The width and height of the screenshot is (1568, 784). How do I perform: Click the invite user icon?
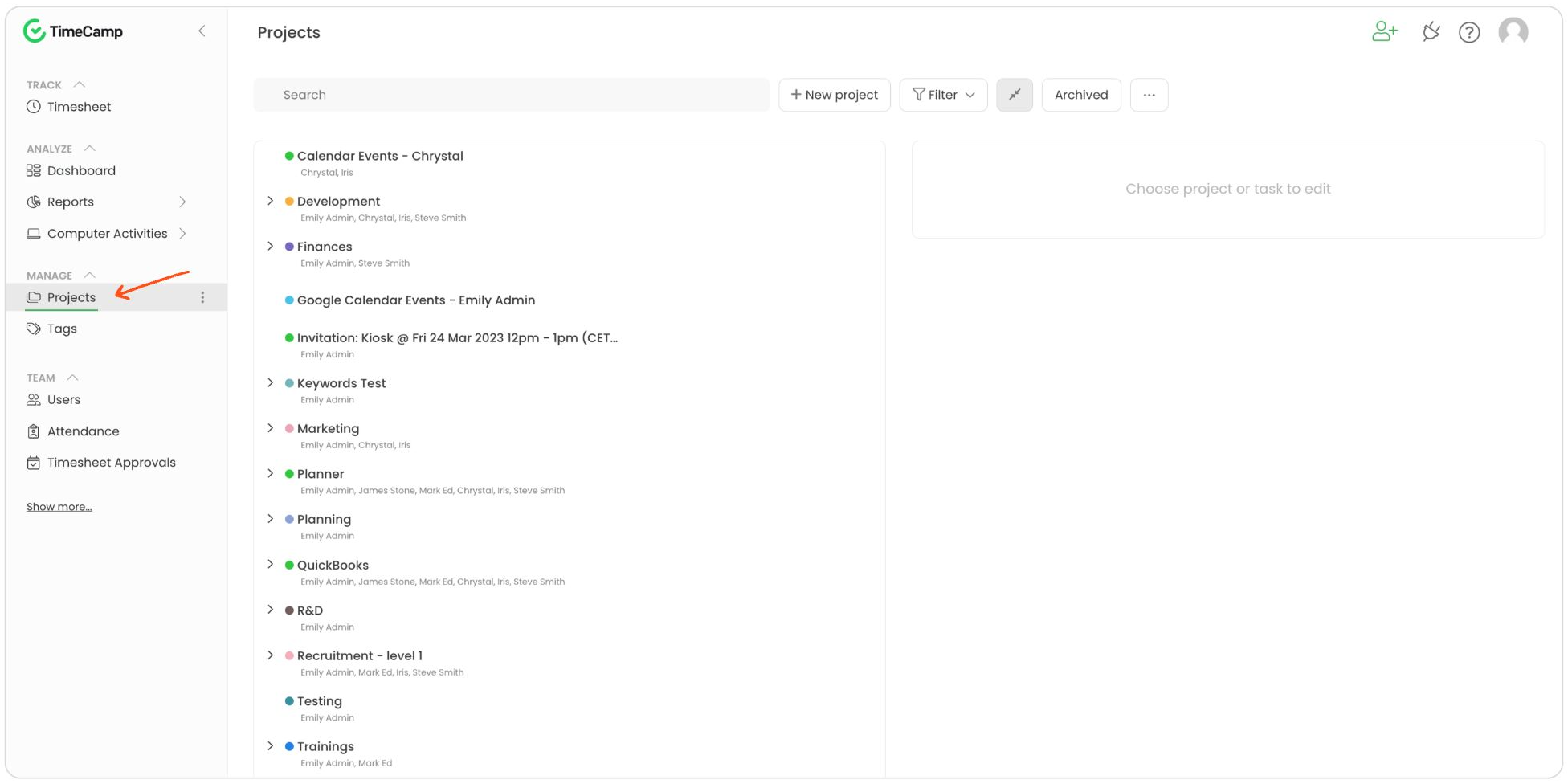1385,31
